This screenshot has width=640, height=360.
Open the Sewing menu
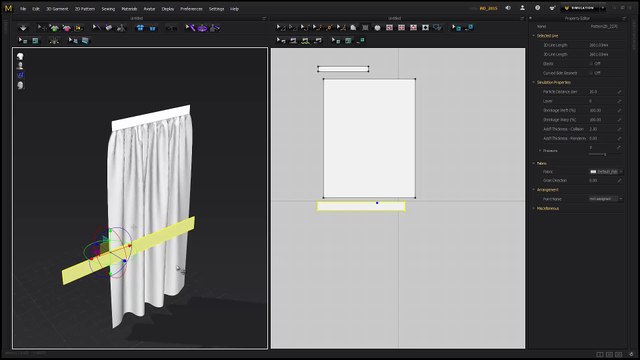point(108,9)
